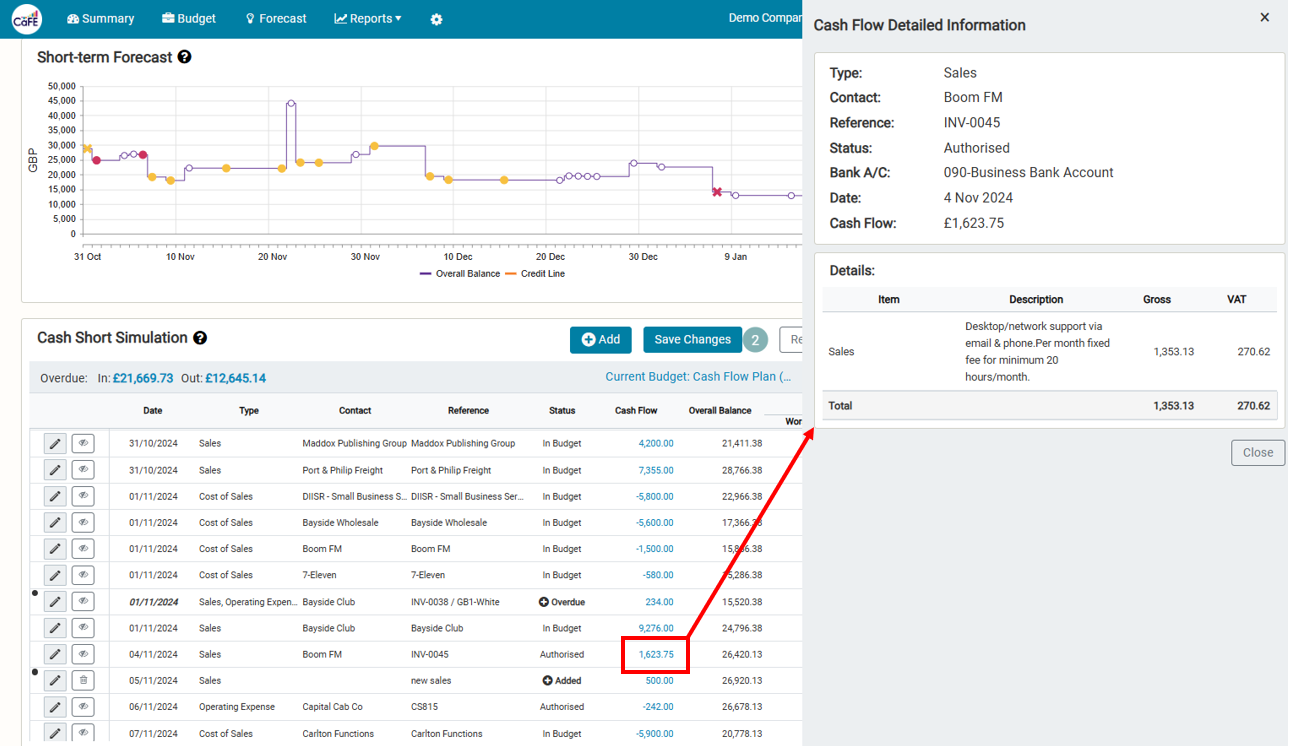This screenshot has width=1289, height=746.
Task: Open cash flow amount 7,355.00
Action: pyautogui.click(x=656, y=470)
